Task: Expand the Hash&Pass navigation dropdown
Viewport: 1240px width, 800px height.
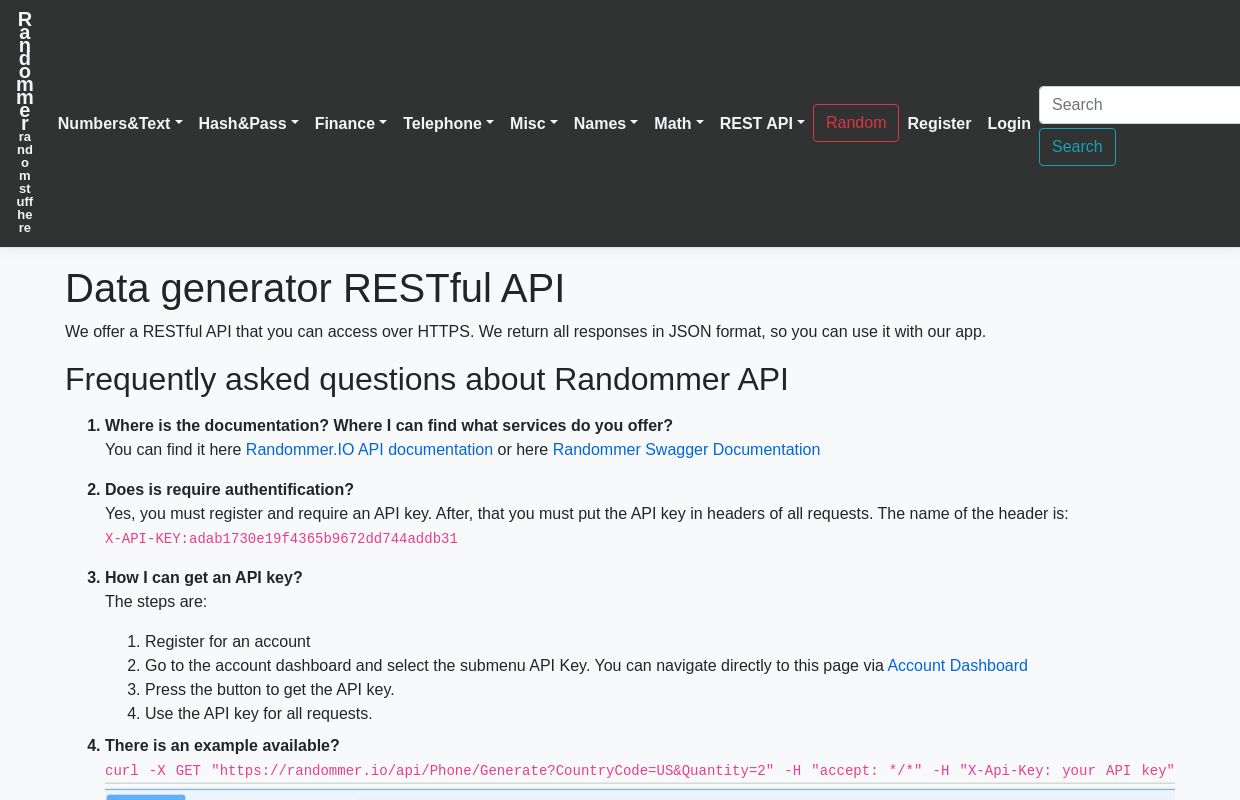Action: click(x=248, y=123)
